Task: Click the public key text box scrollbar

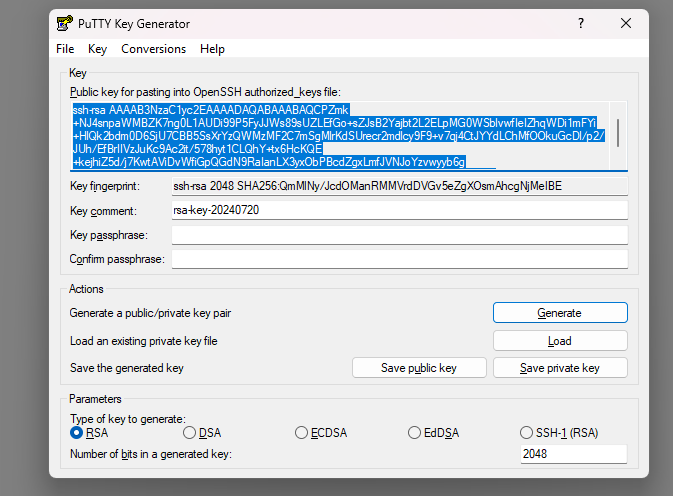Action: (618, 135)
